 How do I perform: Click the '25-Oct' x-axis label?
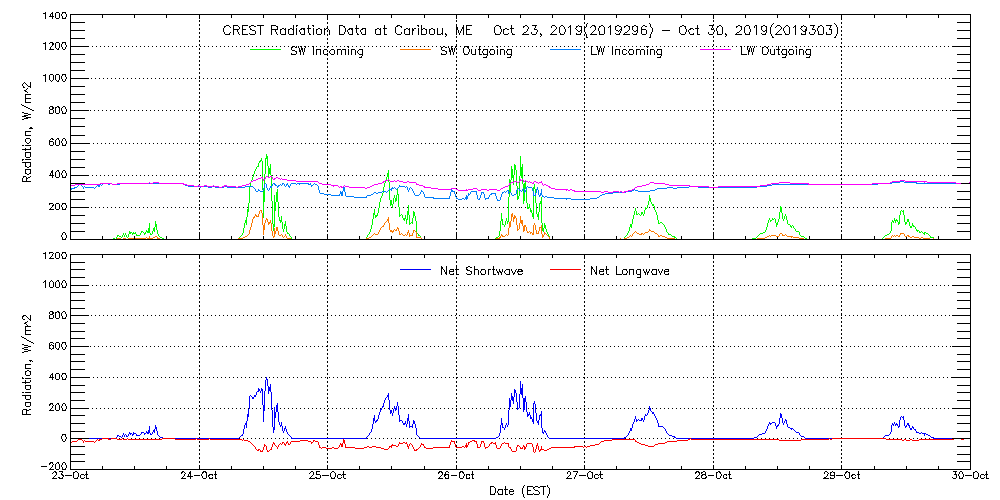pos(327,476)
